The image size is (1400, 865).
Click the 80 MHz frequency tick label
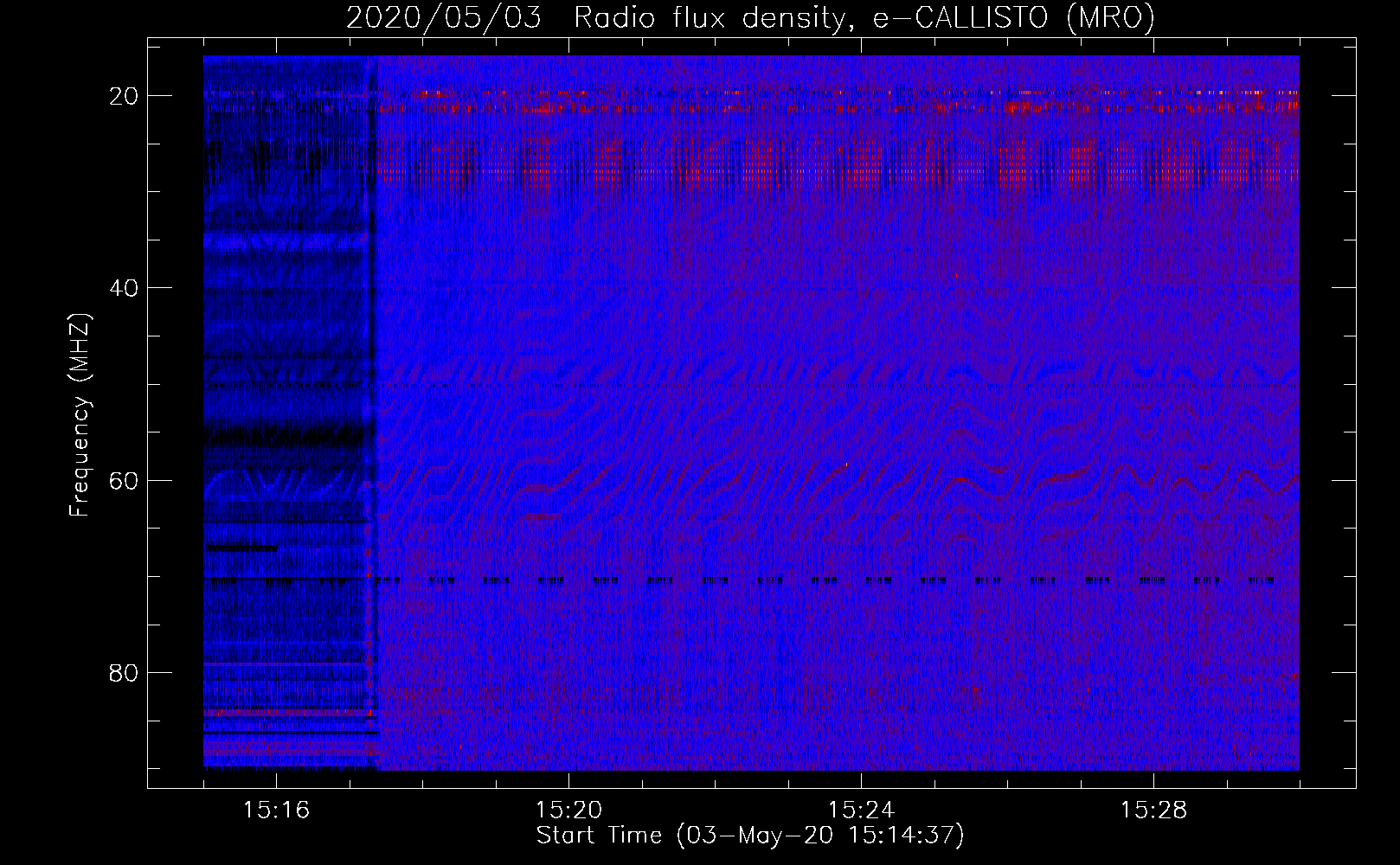click(x=124, y=672)
